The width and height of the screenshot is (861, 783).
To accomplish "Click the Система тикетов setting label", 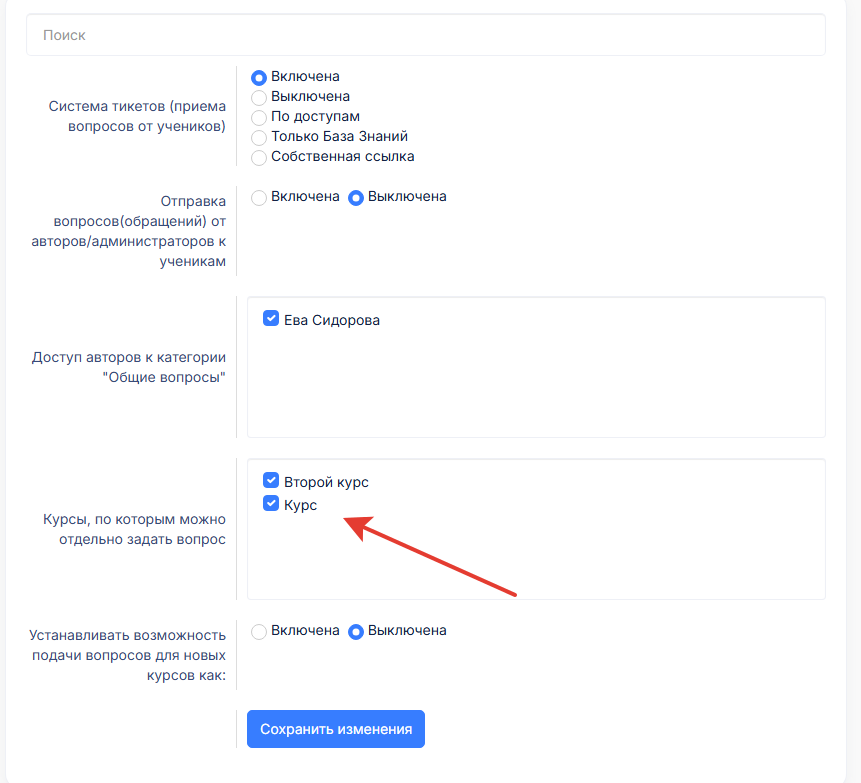I will [x=138, y=116].
